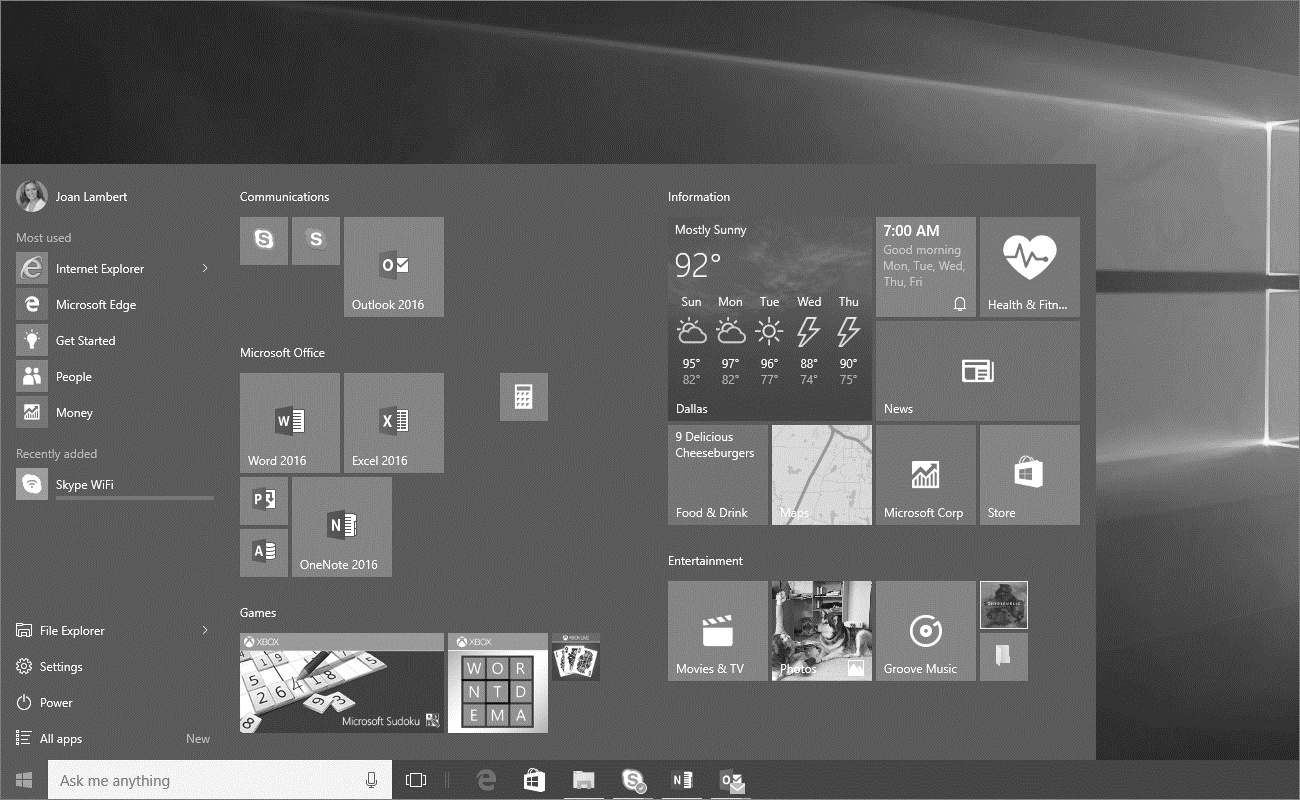Launch the Groove Music tile

click(926, 631)
